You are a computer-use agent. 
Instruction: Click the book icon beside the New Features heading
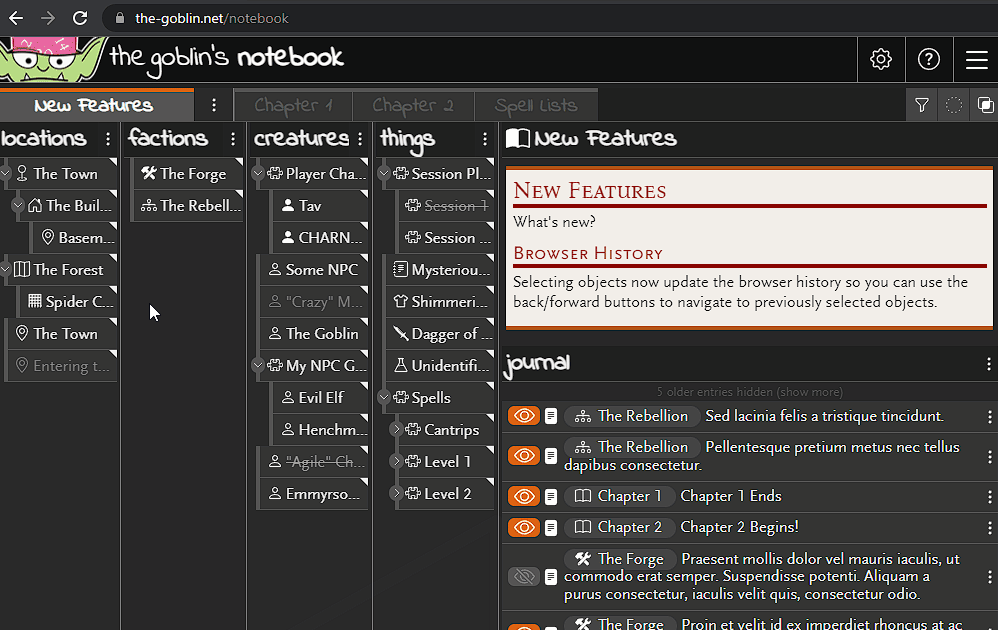(517, 138)
